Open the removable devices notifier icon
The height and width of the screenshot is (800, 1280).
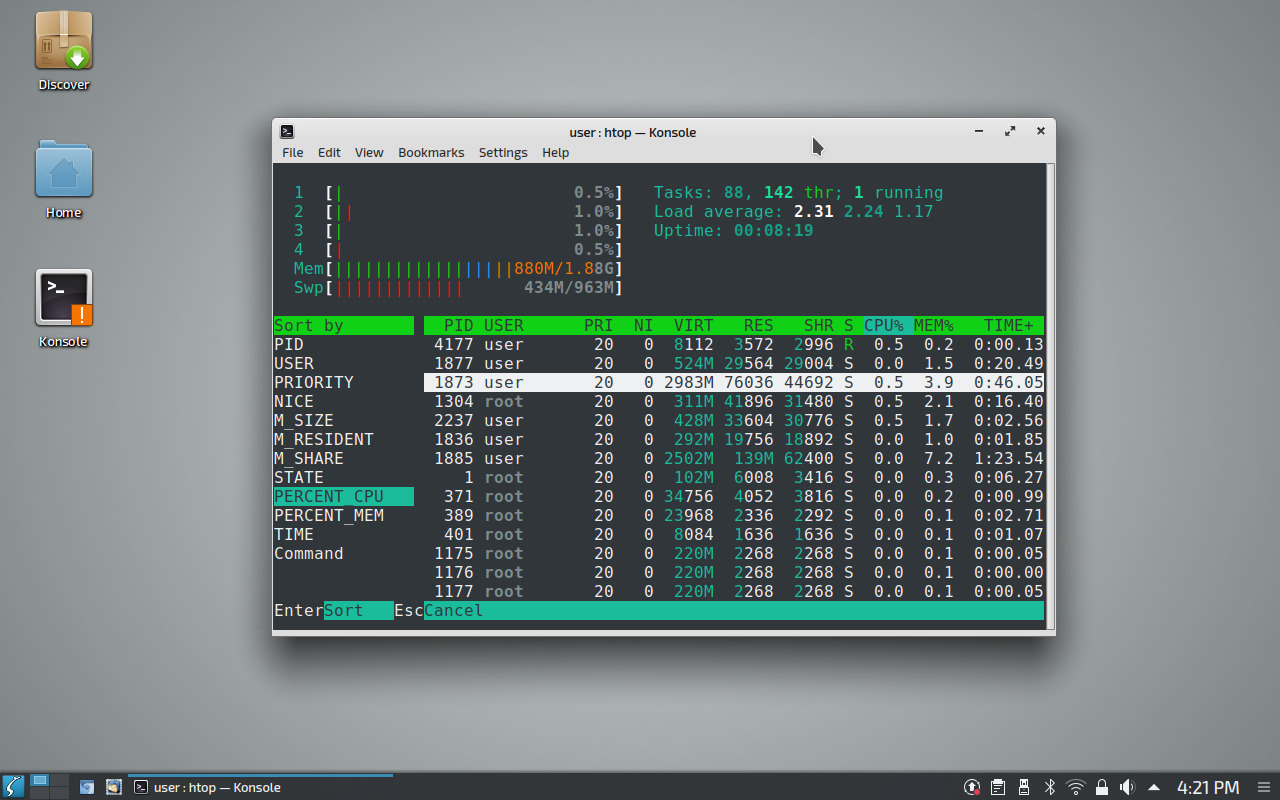tap(1022, 787)
